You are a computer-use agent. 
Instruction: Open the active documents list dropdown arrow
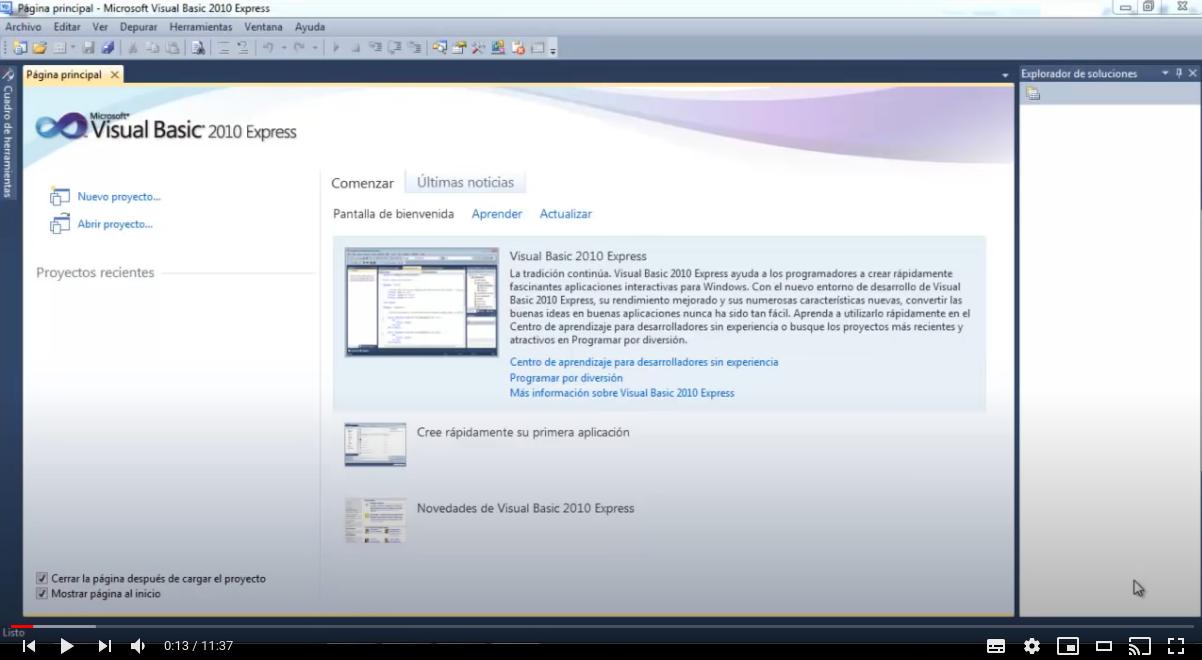(x=1005, y=75)
